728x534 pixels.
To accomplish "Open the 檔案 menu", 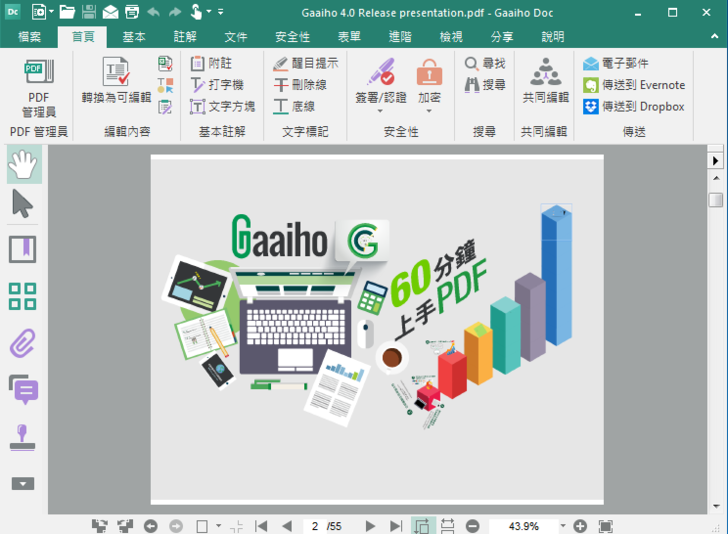I will click(x=29, y=37).
